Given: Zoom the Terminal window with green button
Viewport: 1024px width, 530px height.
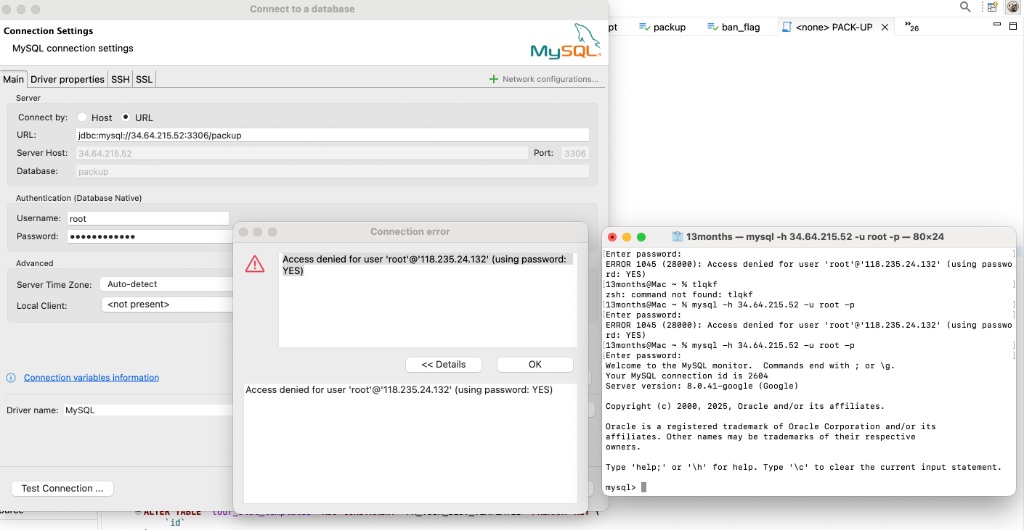Looking at the screenshot, I should click(x=641, y=237).
